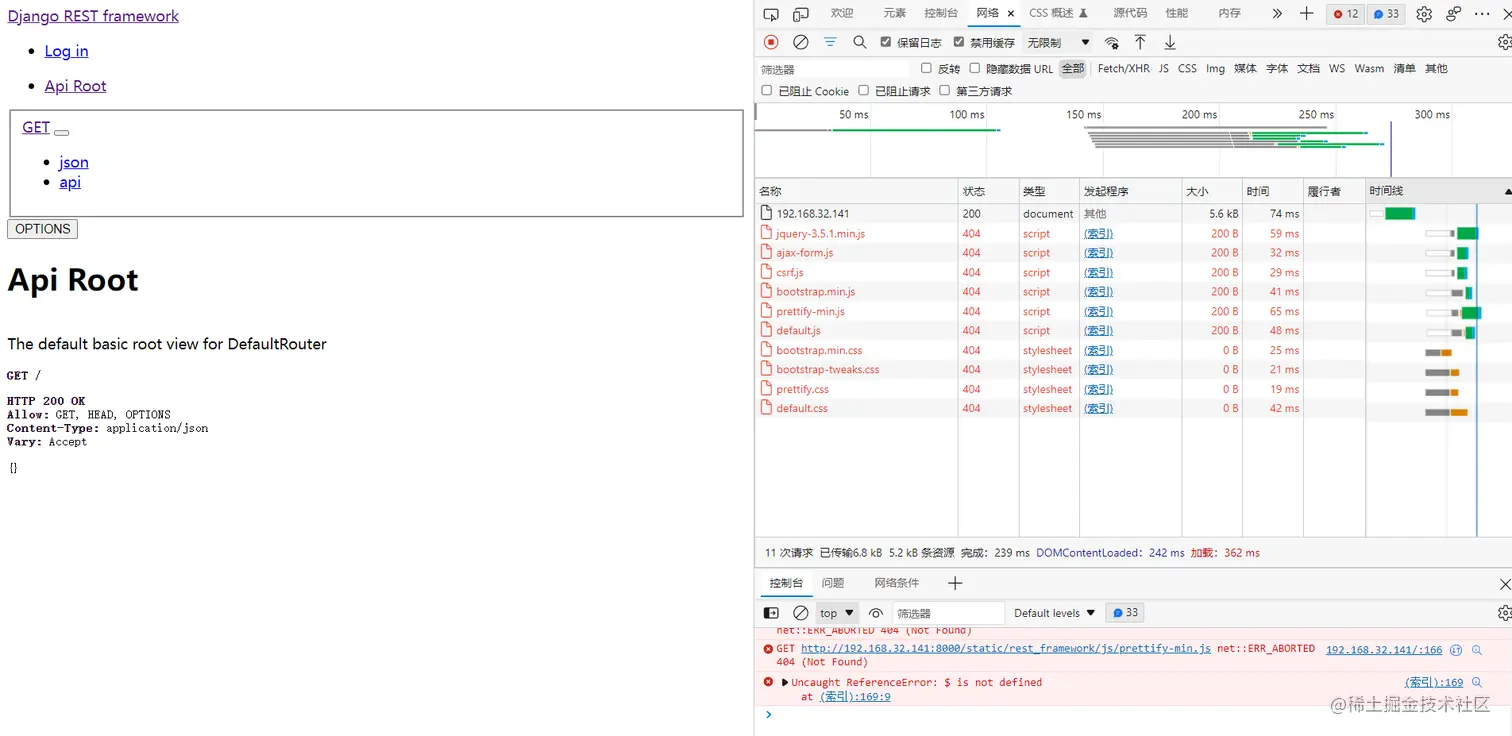1512x736 pixels.
Task: Click the Django REST framework link
Action: point(93,16)
